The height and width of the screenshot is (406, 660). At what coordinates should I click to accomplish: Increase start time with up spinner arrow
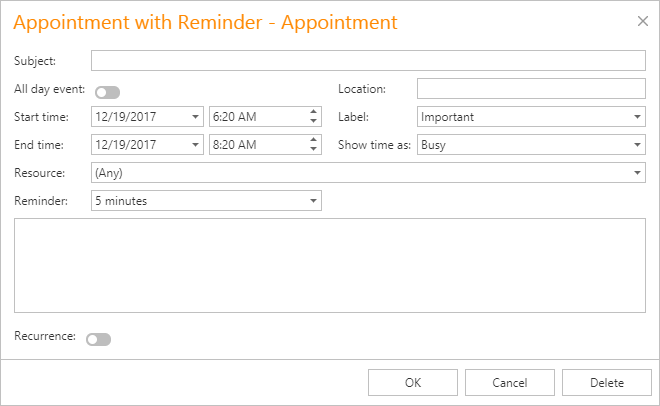[x=314, y=112]
